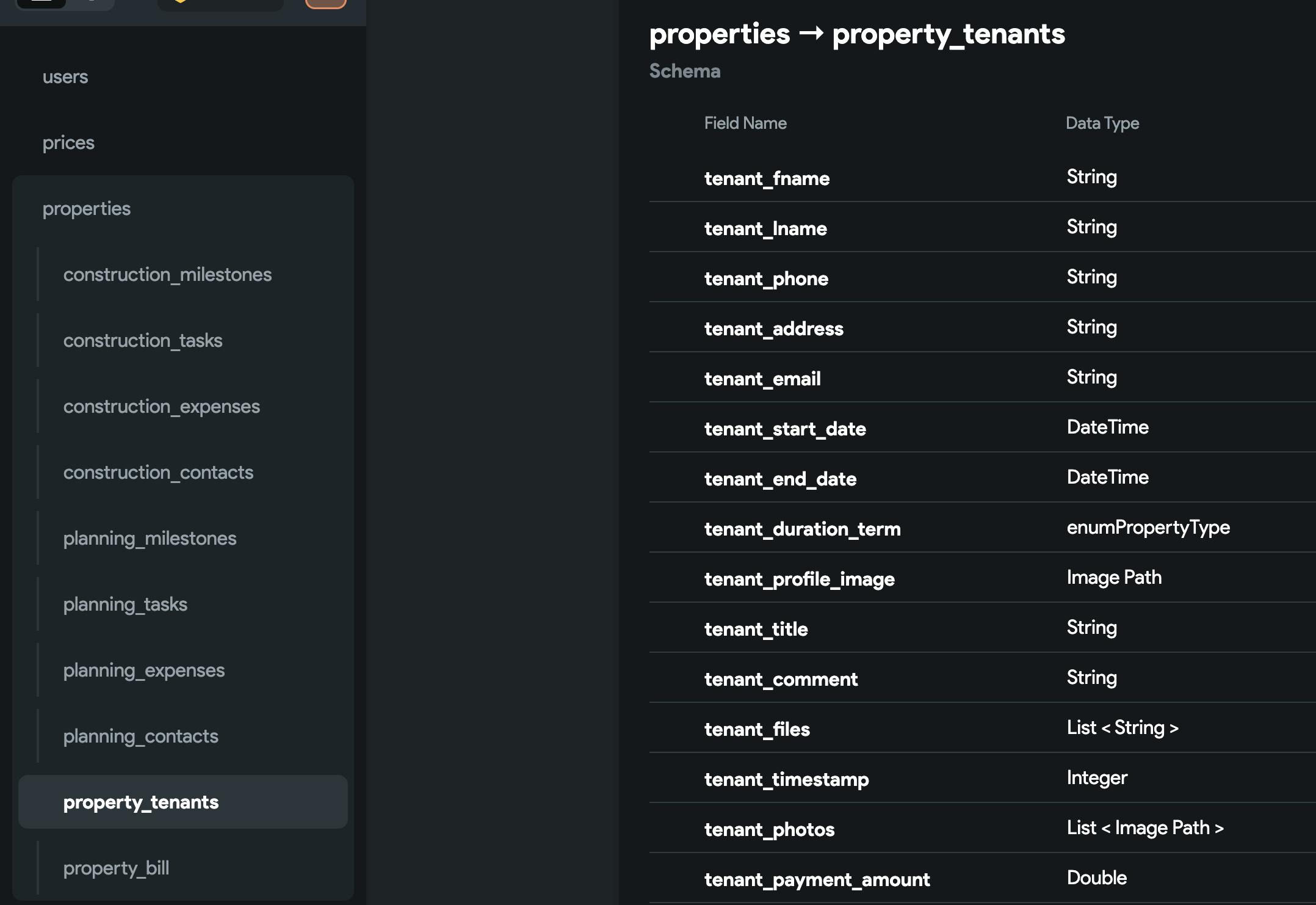Viewport: 1316px width, 905px height.
Task: Click the tenant_profile_image field name
Action: [x=799, y=579]
